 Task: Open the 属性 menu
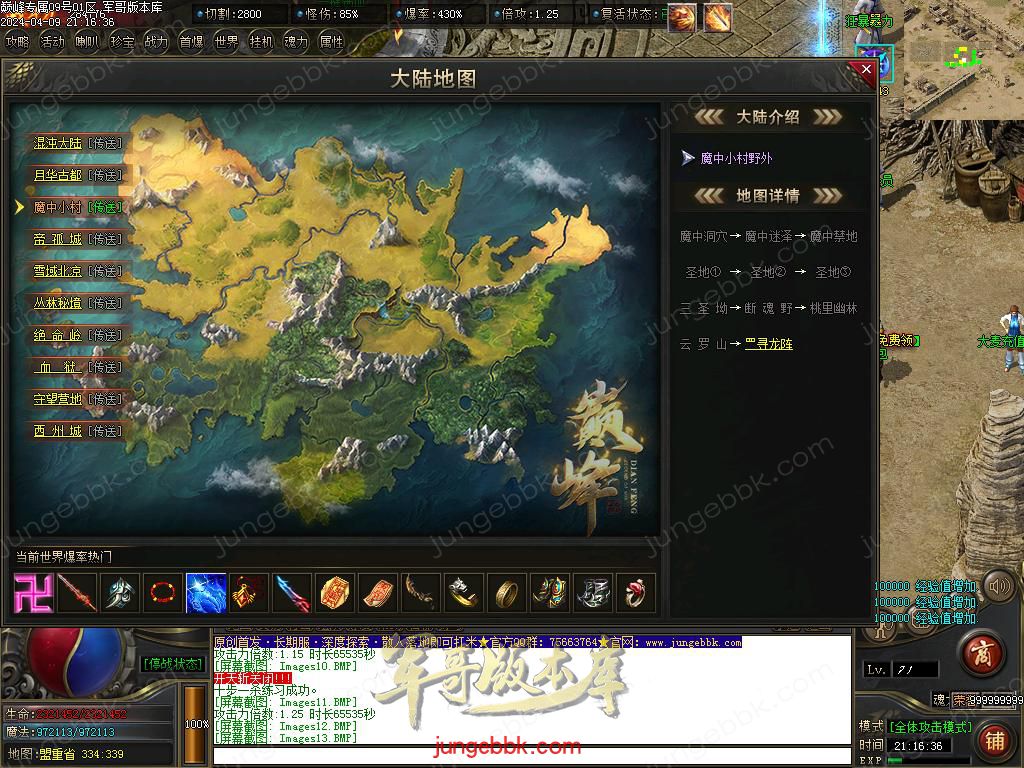pyautogui.click(x=331, y=42)
